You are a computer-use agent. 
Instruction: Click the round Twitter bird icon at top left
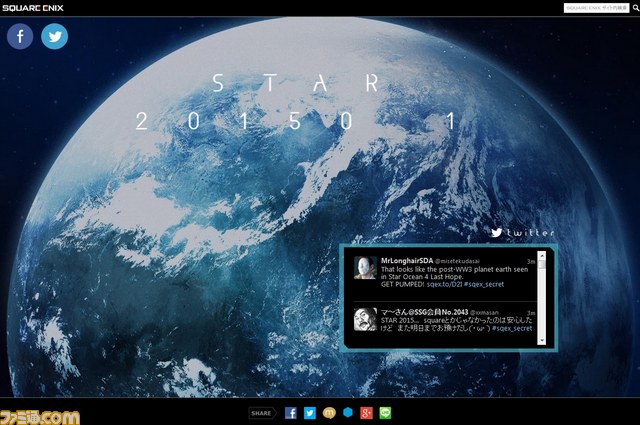(55, 36)
